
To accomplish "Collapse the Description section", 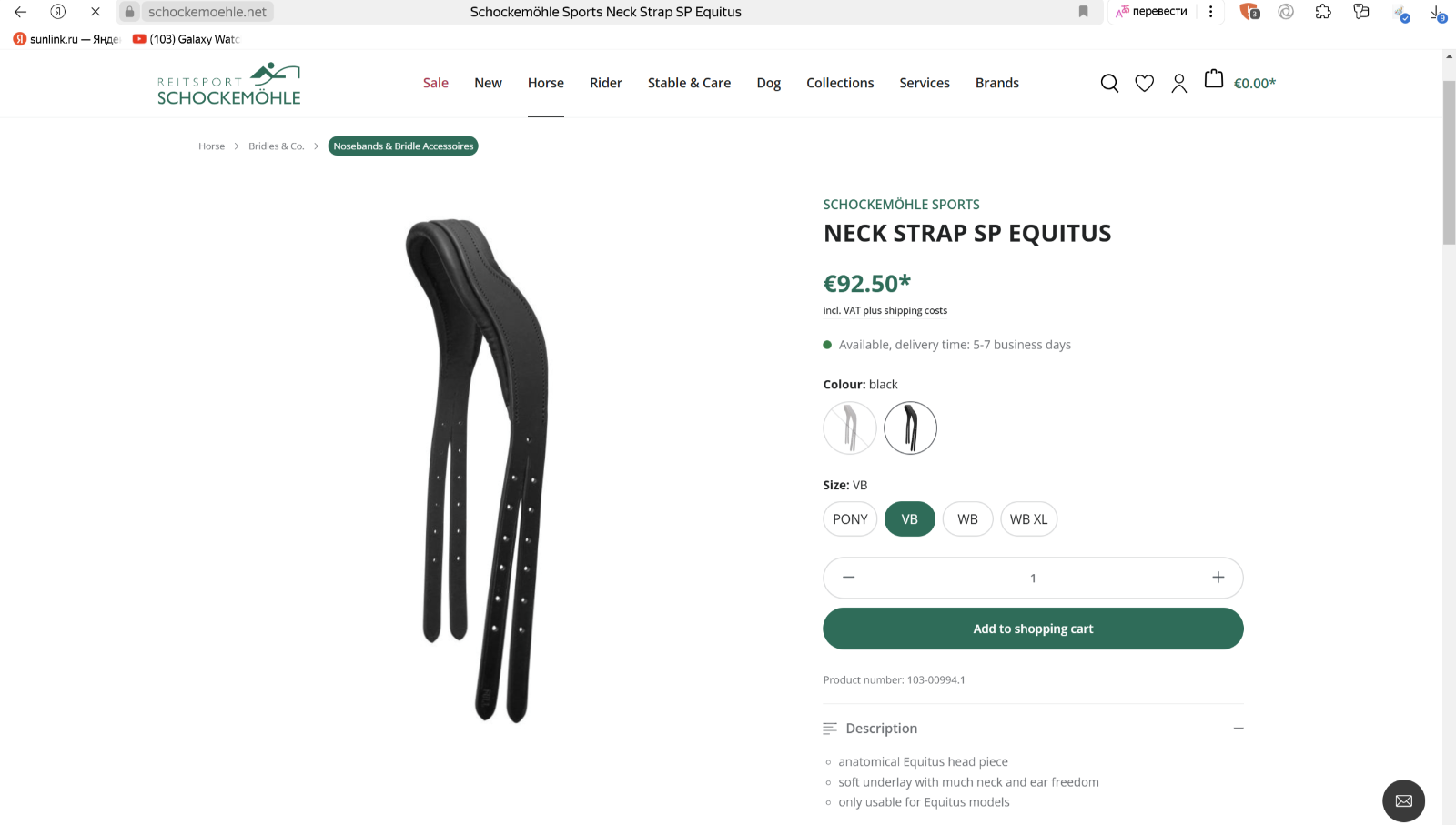I will pyautogui.click(x=1238, y=729).
